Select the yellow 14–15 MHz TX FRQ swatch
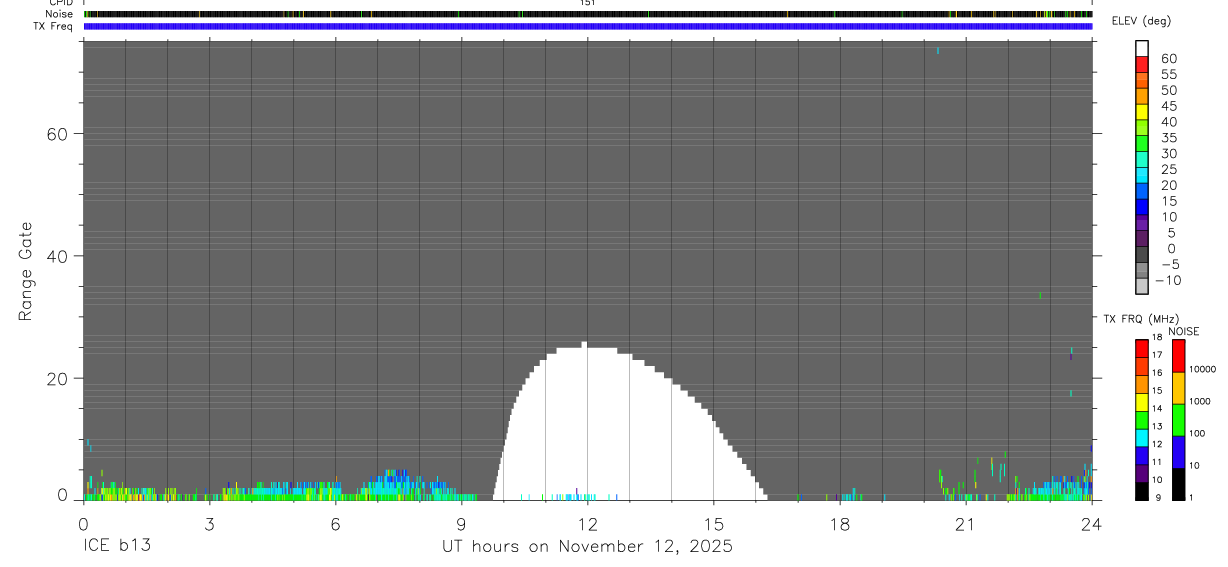 click(1142, 401)
